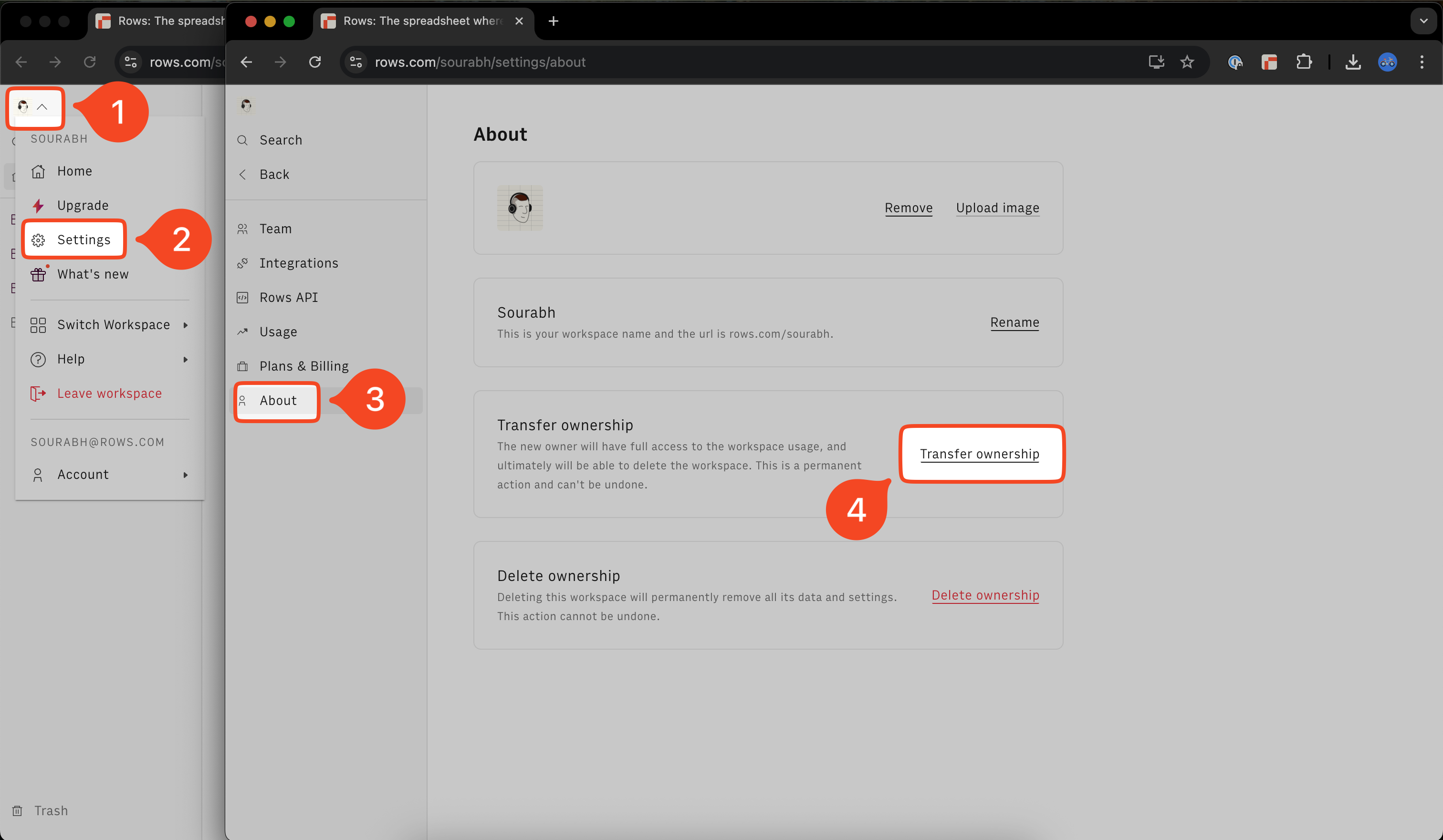Viewport: 1443px width, 840px height.
Task: Click address bar URL in front window
Action: (x=480, y=62)
